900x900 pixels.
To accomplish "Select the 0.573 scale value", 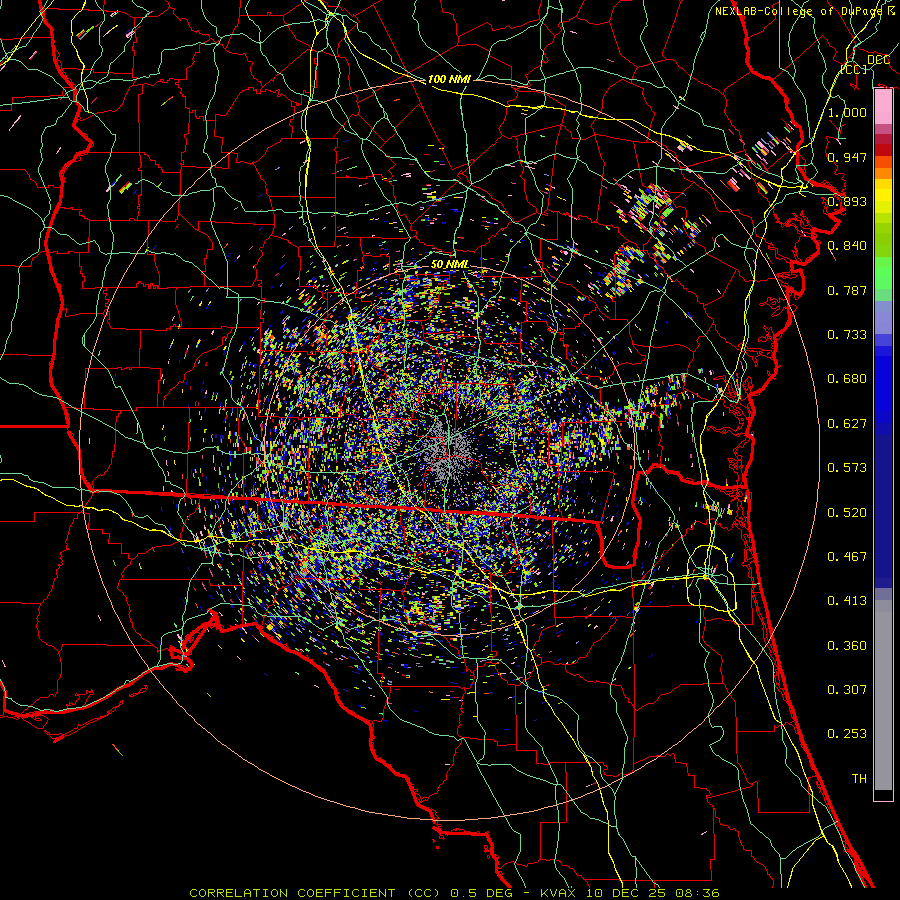I will (847, 468).
